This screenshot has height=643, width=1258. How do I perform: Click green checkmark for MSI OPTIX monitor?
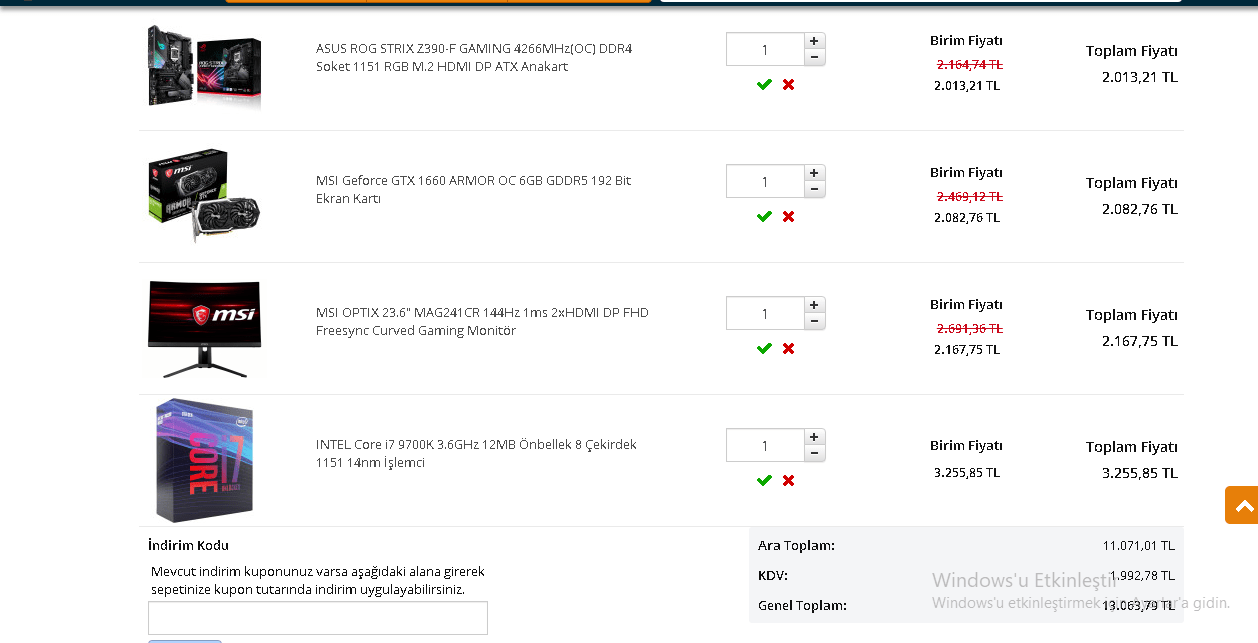point(764,349)
